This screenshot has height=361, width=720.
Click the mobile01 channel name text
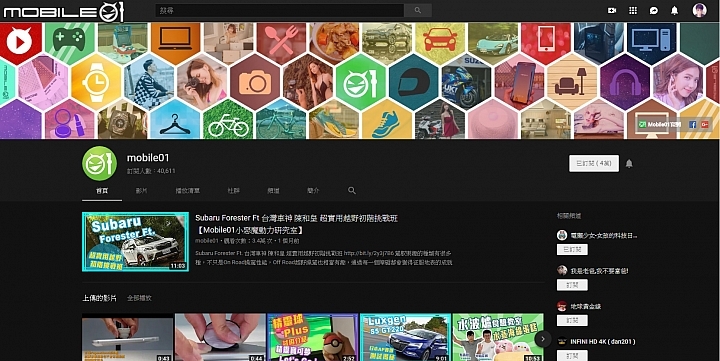click(148, 158)
